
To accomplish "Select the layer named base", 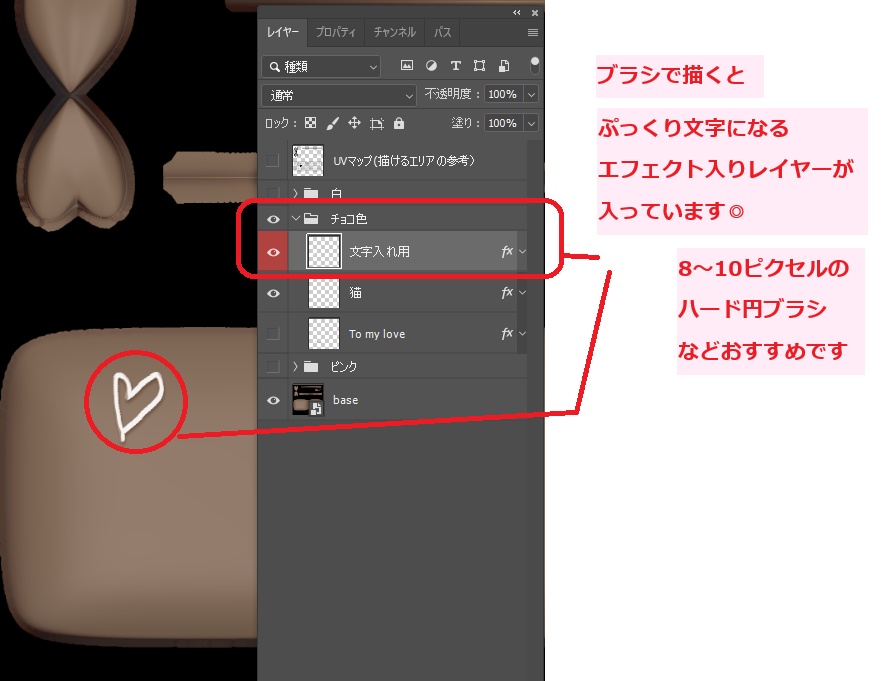I will point(345,400).
